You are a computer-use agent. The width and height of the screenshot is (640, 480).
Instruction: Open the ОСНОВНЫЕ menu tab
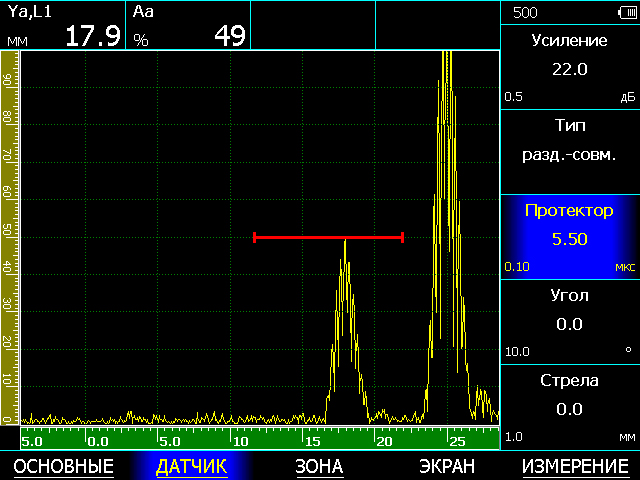[63, 466]
